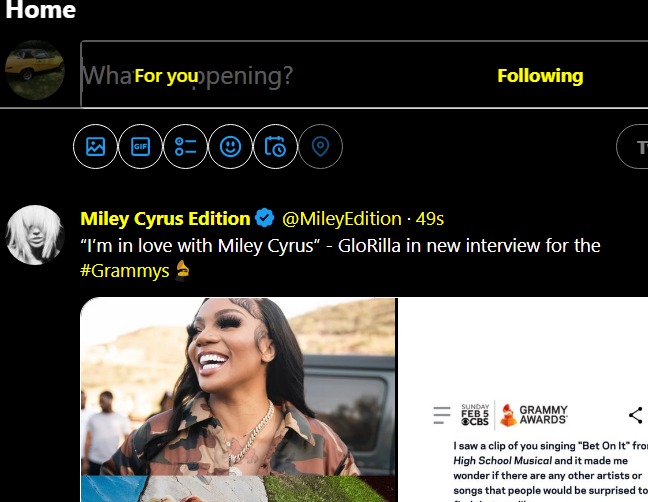
Task: Open the #Grammys hashtag link
Action: click(x=125, y=271)
